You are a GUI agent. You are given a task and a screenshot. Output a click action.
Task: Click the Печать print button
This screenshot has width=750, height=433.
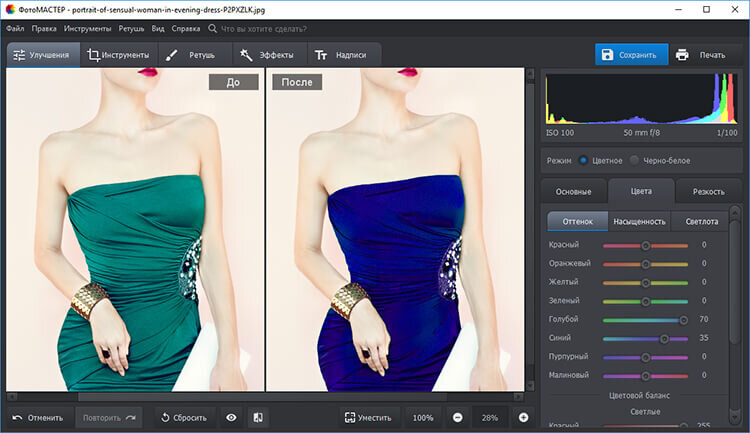(x=702, y=55)
